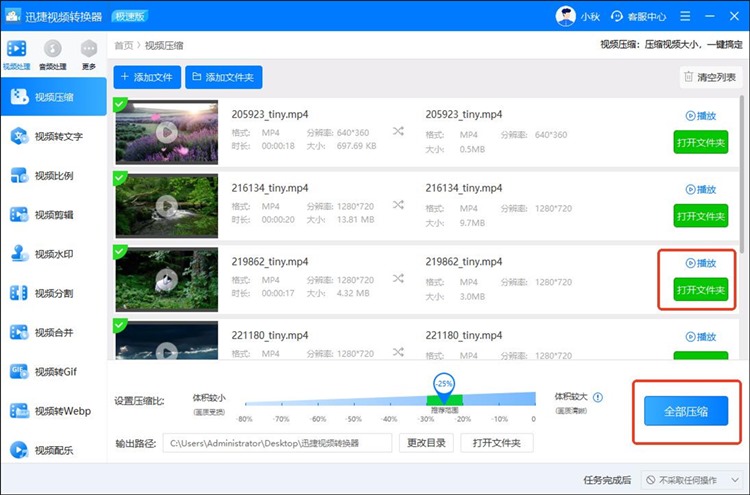The image size is (750, 495).
Task: Click the 视频水印 sidebar icon
Action: click(19, 254)
